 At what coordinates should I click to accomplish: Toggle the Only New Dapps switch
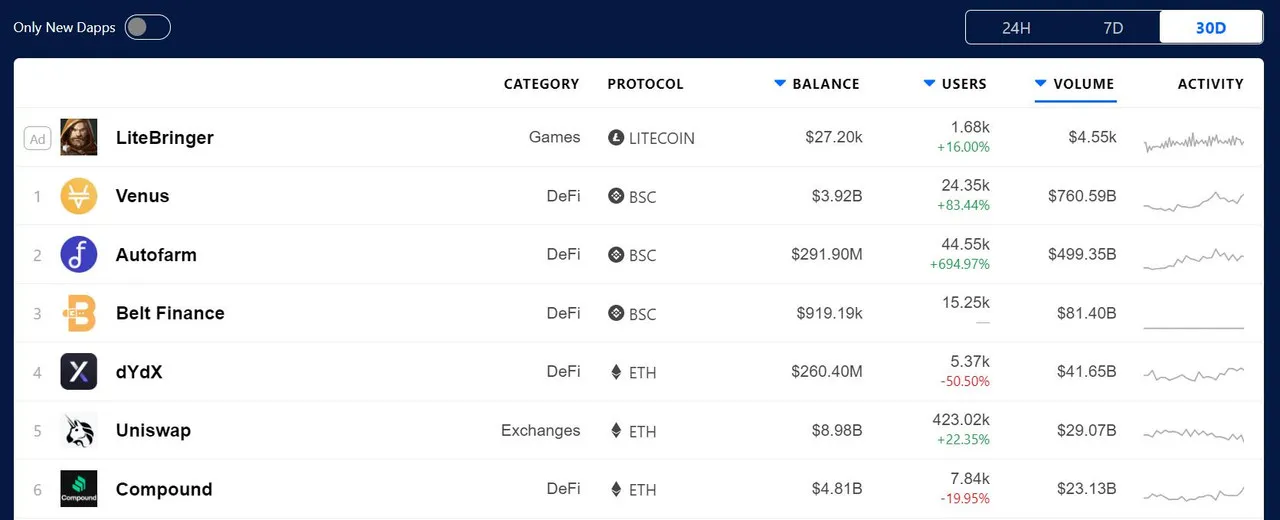(148, 27)
